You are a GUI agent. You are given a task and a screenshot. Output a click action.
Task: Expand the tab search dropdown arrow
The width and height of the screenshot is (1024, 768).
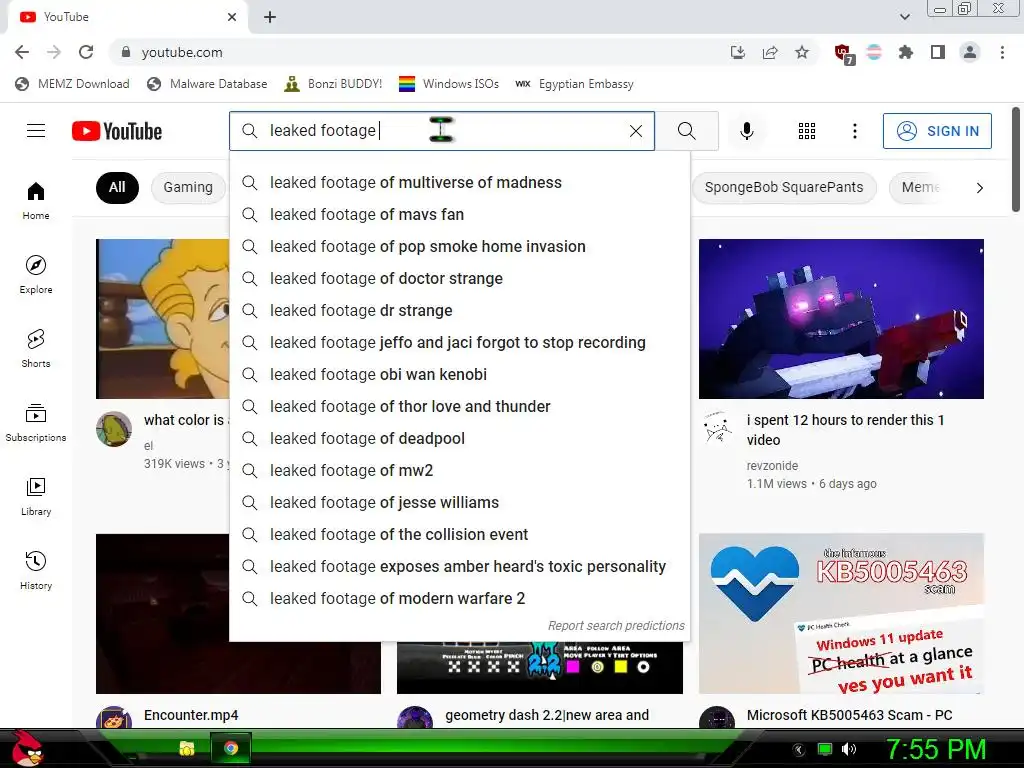click(904, 17)
